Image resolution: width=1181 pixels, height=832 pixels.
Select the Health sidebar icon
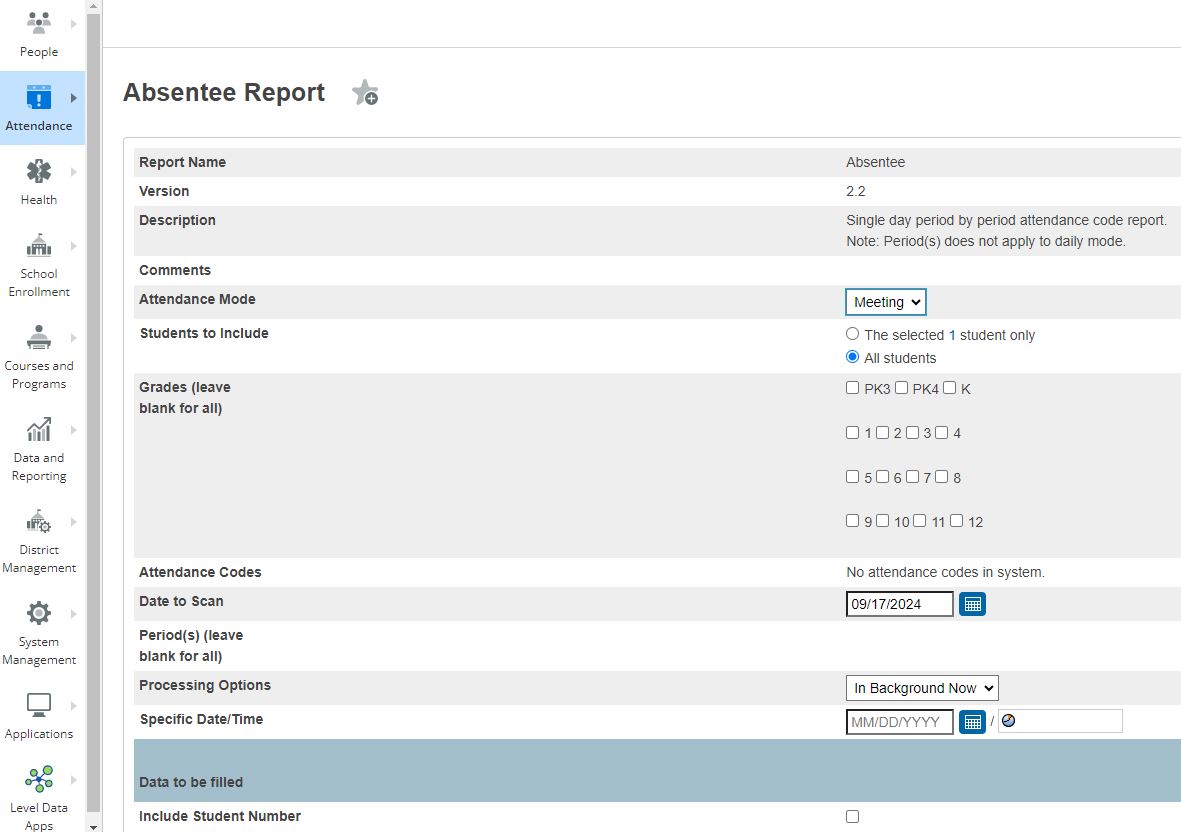(38, 171)
